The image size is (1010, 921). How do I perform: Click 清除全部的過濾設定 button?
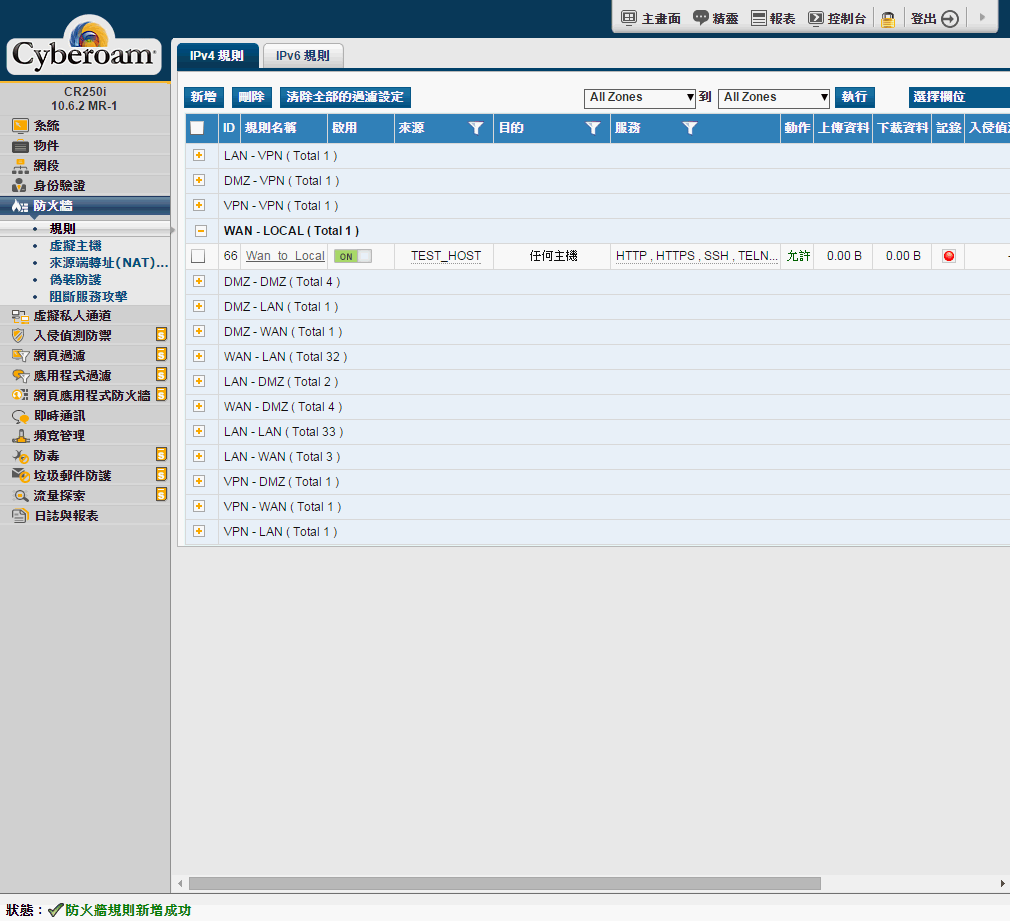(x=345, y=97)
